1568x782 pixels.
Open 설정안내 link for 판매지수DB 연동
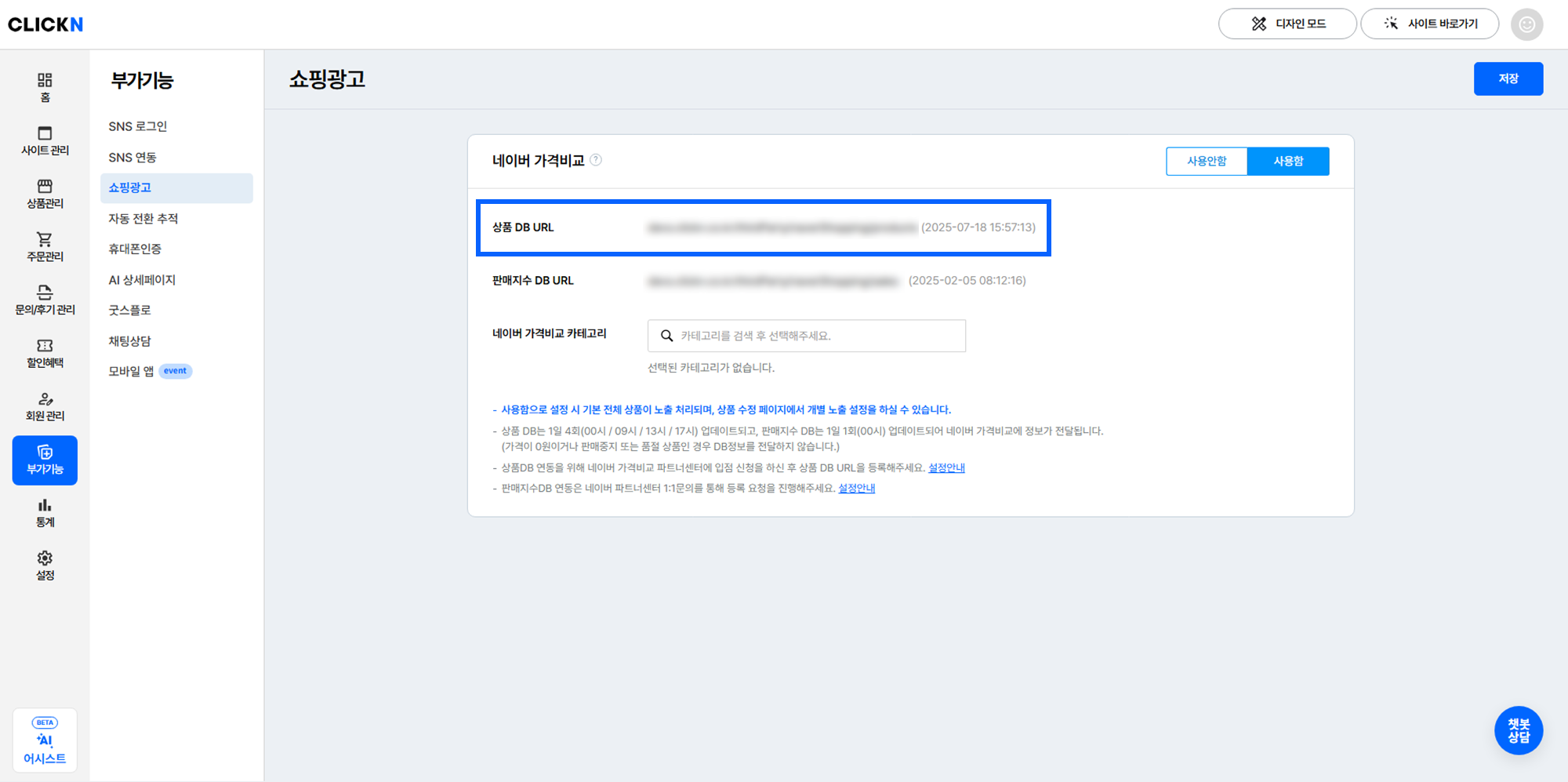click(x=856, y=488)
